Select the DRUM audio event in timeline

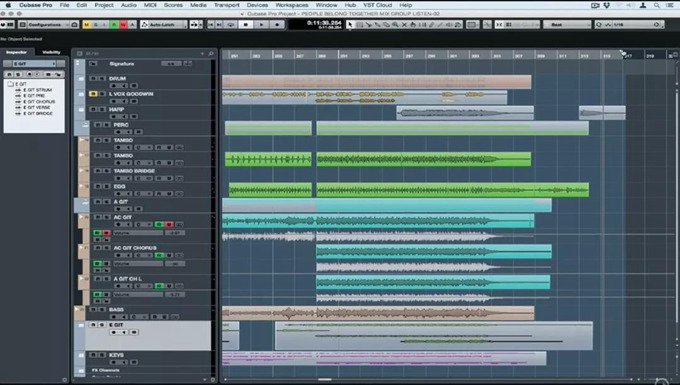pos(376,82)
